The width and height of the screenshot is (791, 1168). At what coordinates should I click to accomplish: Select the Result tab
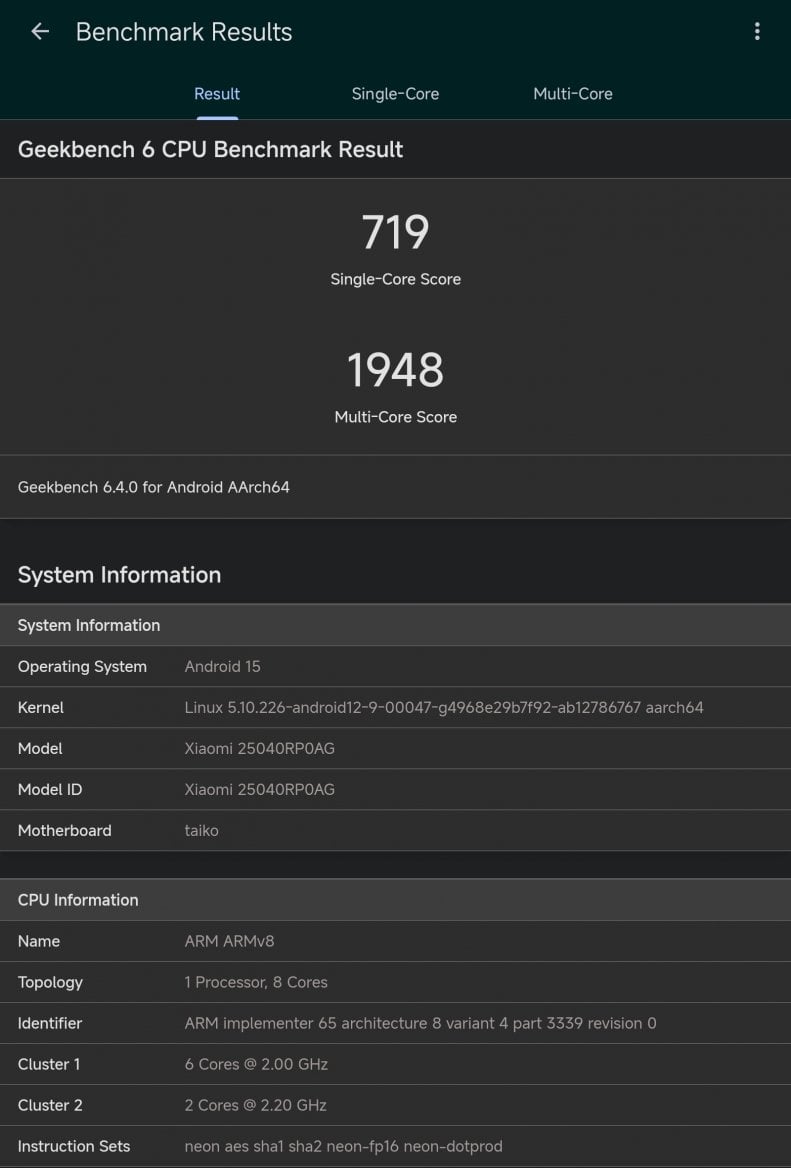click(x=217, y=94)
